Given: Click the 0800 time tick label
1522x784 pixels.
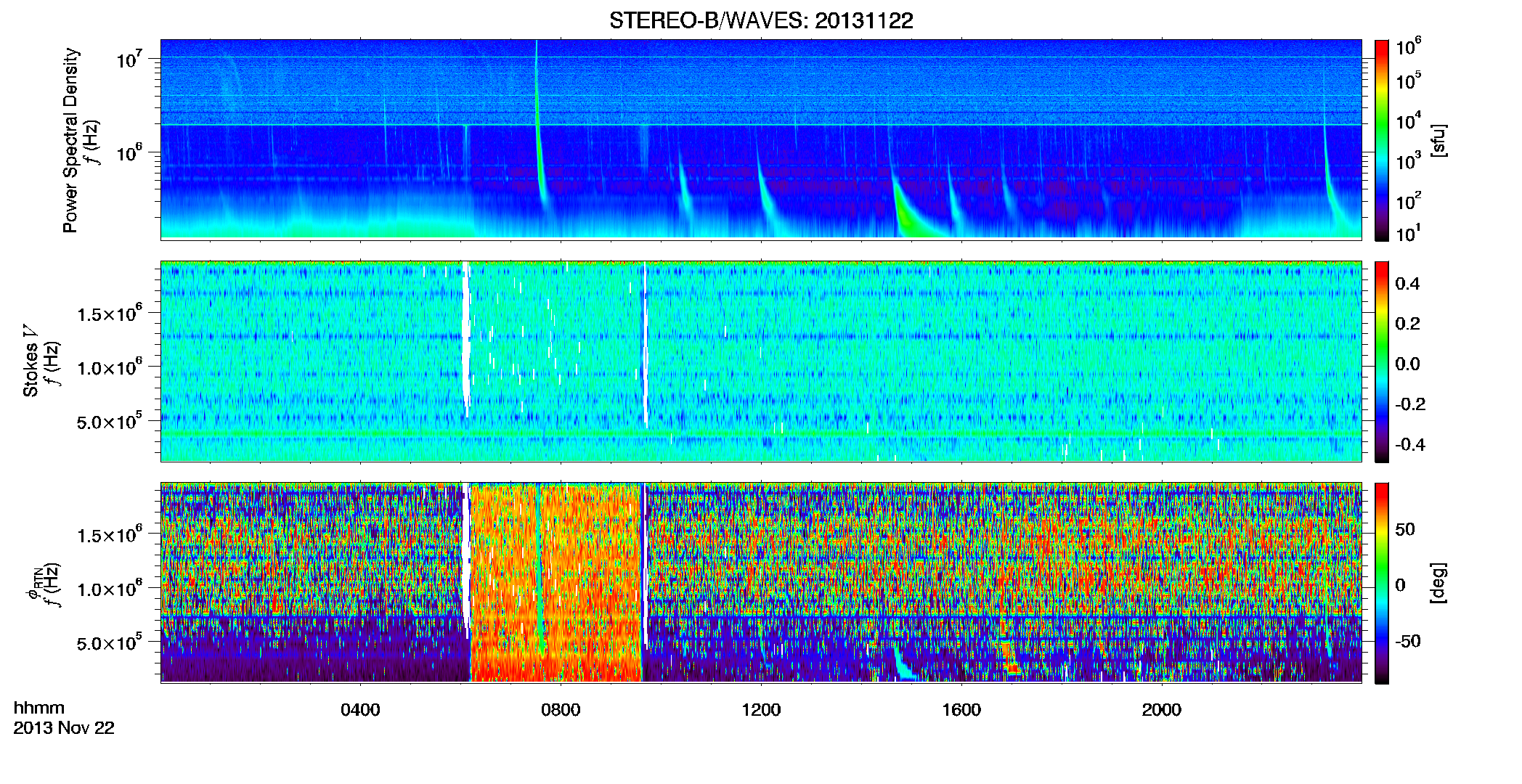Looking at the screenshot, I should [x=561, y=710].
